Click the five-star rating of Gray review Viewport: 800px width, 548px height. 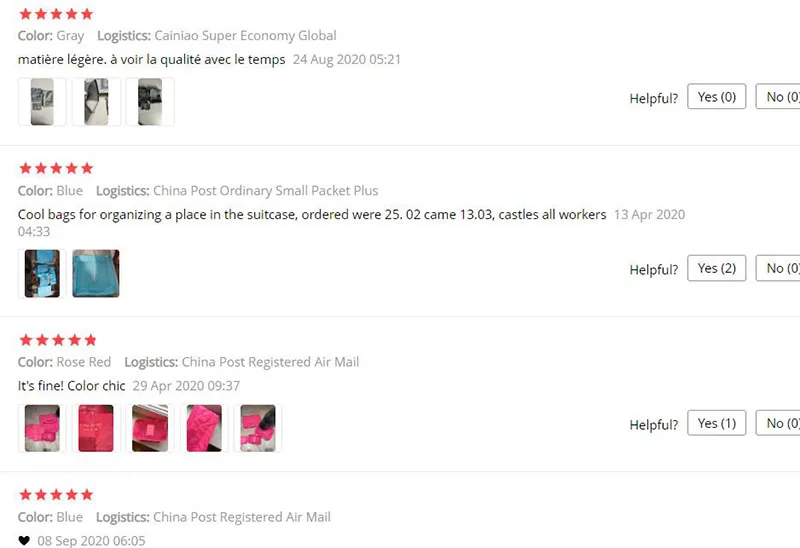coord(56,14)
